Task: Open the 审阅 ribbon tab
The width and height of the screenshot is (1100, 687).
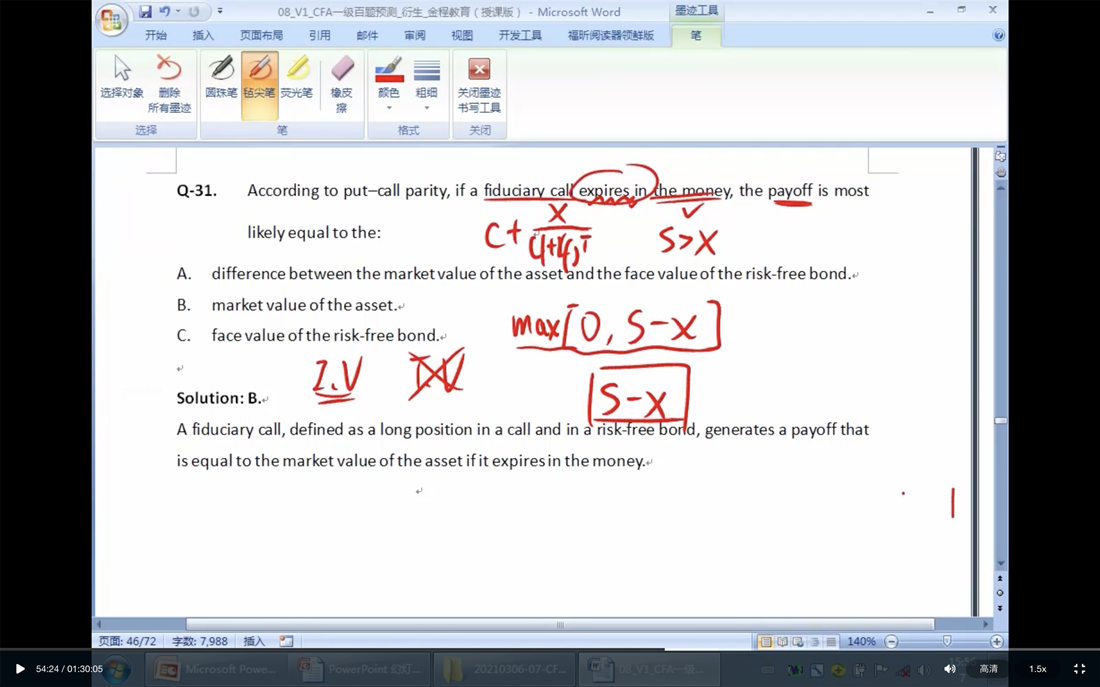Action: [415, 35]
